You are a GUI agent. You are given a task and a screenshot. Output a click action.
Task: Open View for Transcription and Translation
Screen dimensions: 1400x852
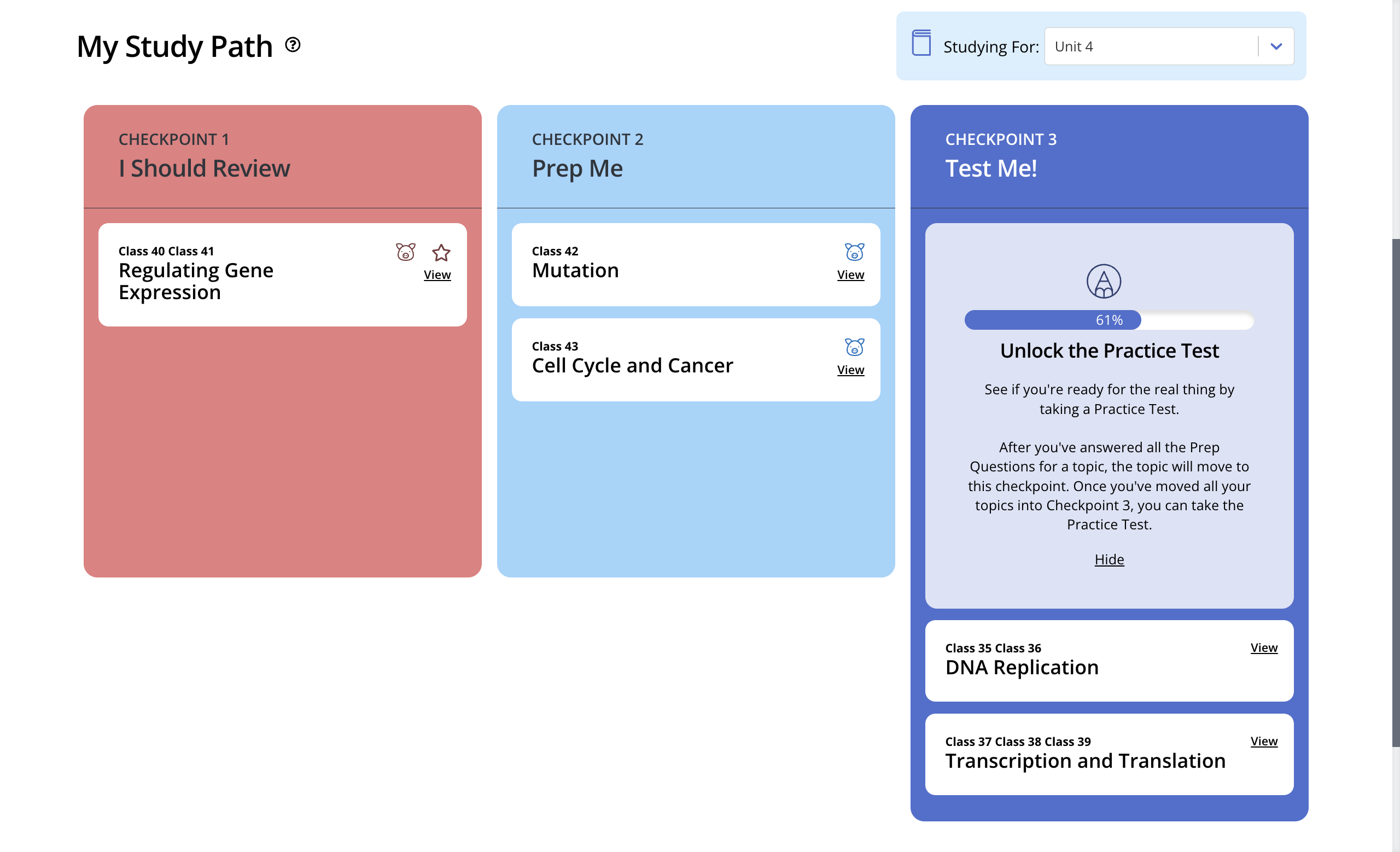coord(1264,741)
